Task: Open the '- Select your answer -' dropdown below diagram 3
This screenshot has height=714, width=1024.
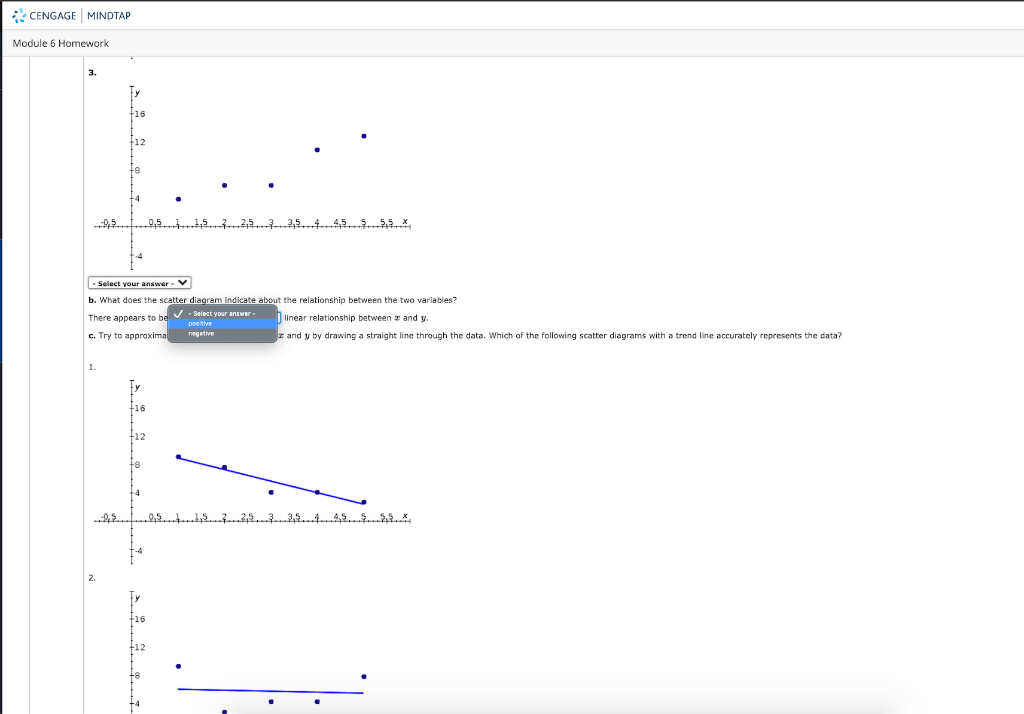Action: pyautogui.click(x=138, y=282)
